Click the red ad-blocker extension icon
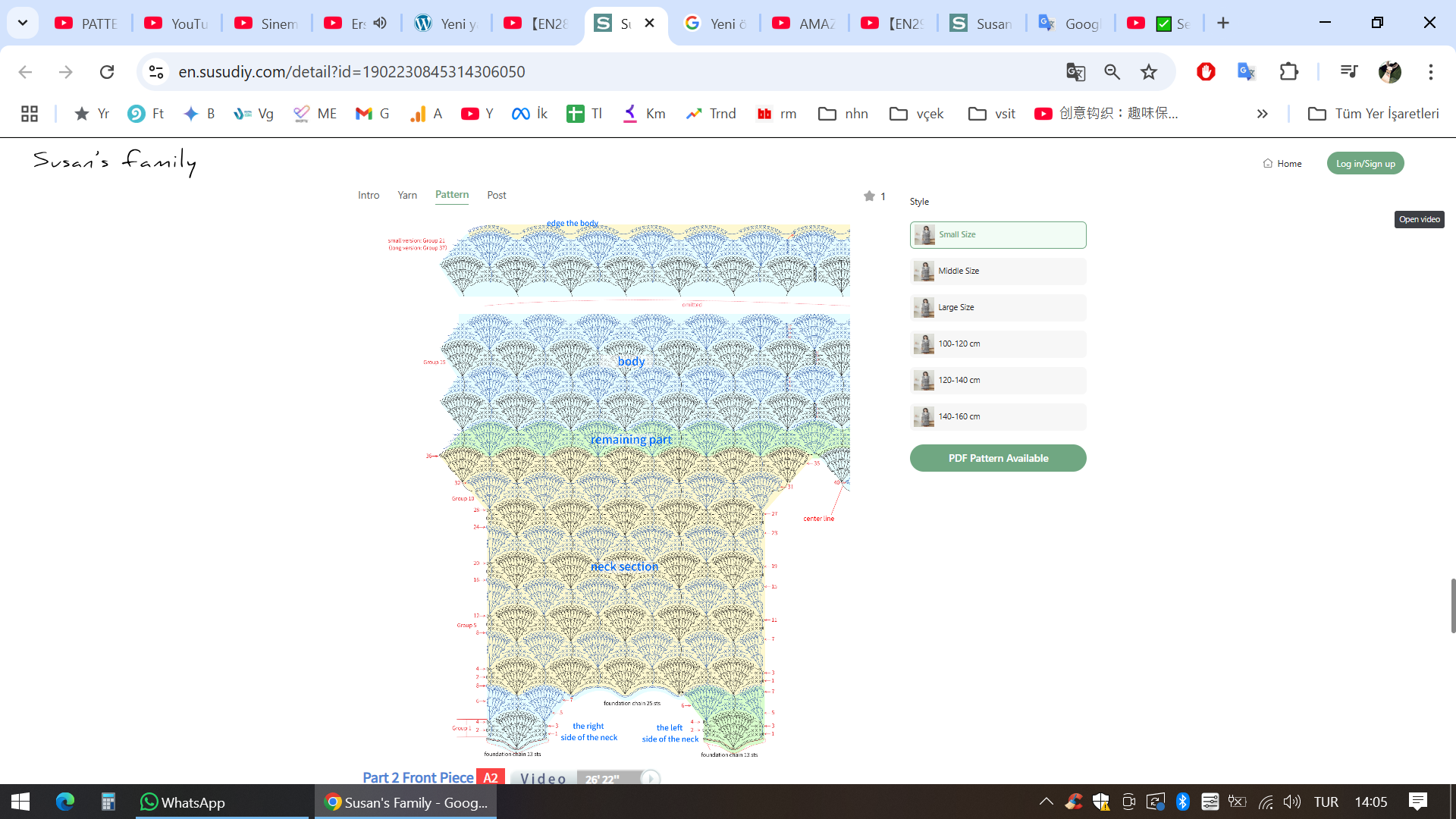 (1206, 72)
